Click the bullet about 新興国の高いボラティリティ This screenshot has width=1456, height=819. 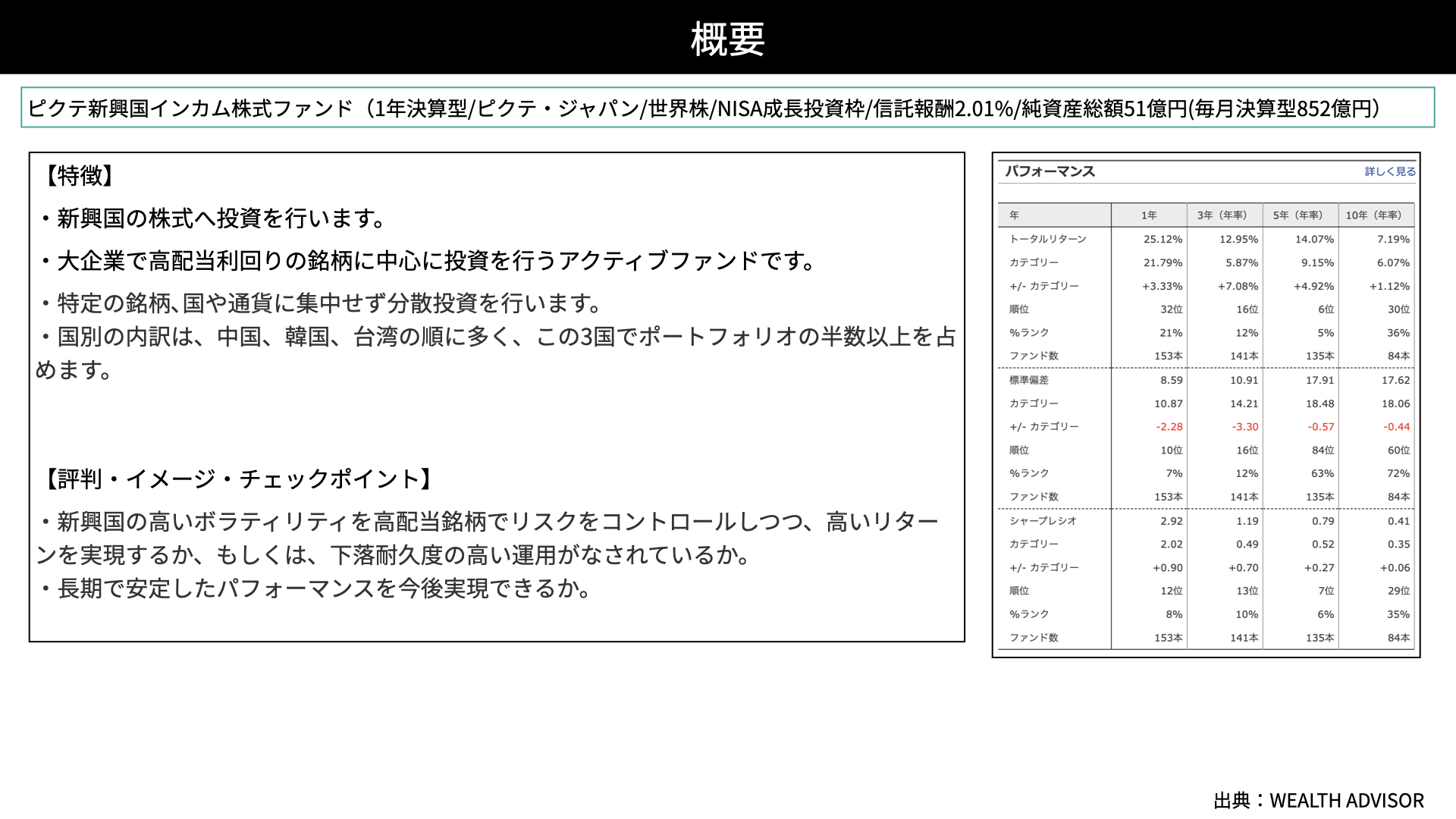coord(488,538)
